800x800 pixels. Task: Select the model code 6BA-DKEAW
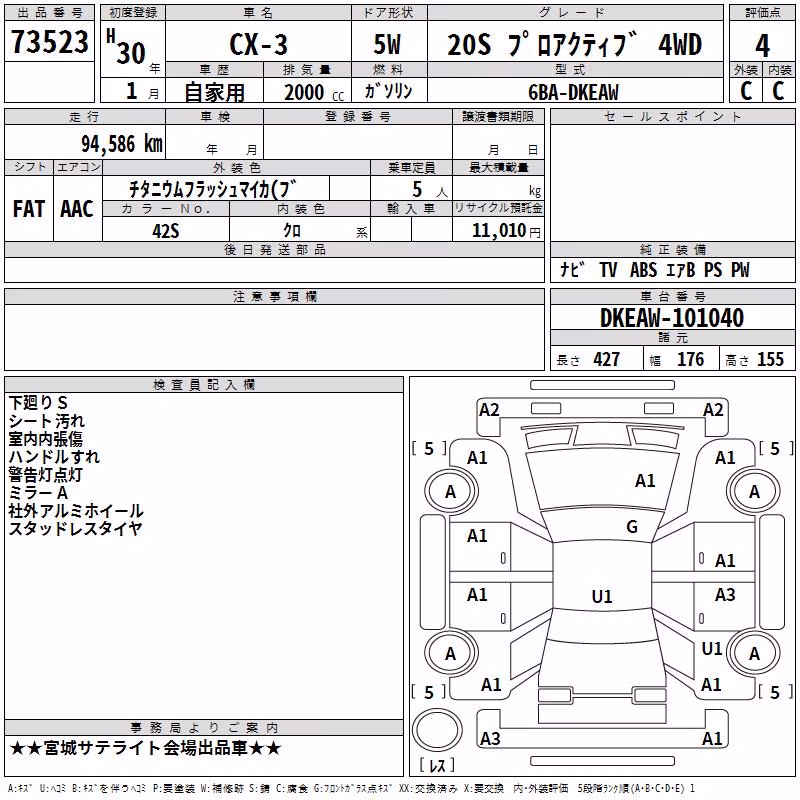[x=573, y=92]
